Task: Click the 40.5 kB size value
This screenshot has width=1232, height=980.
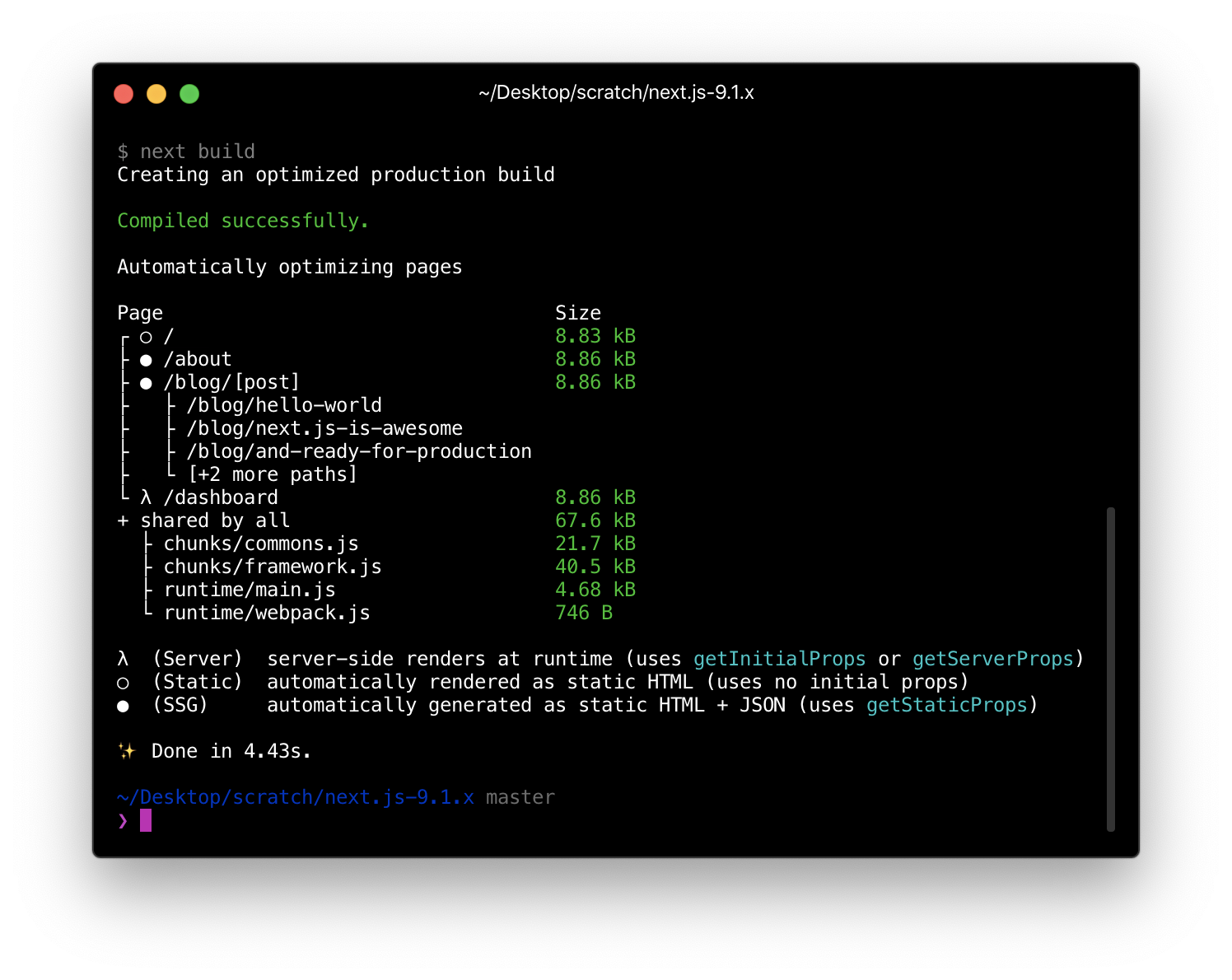Action: tap(595, 567)
